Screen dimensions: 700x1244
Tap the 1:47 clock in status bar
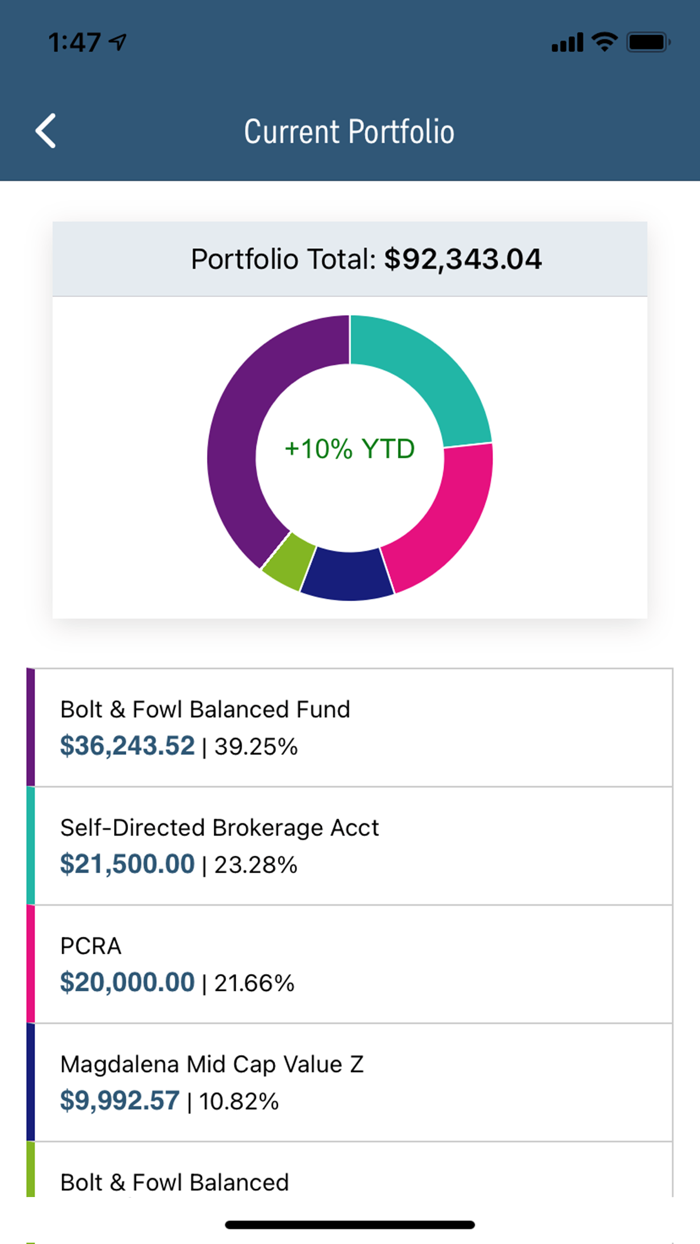click(x=75, y=42)
